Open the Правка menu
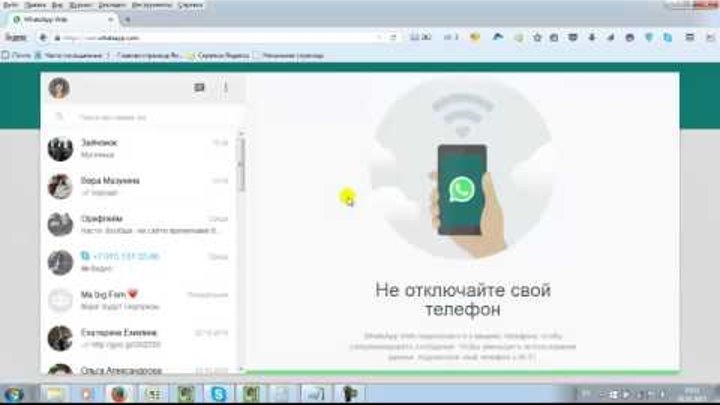The width and height of the screenshot is (720, 405). [35, 5]
